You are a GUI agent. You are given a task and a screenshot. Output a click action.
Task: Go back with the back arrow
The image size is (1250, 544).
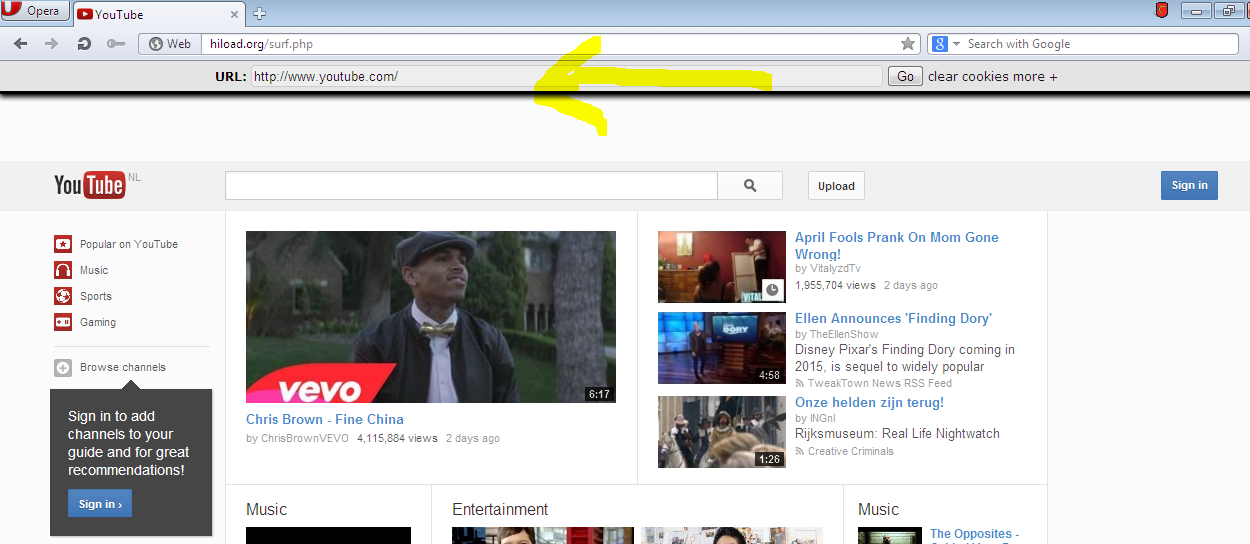21,44
